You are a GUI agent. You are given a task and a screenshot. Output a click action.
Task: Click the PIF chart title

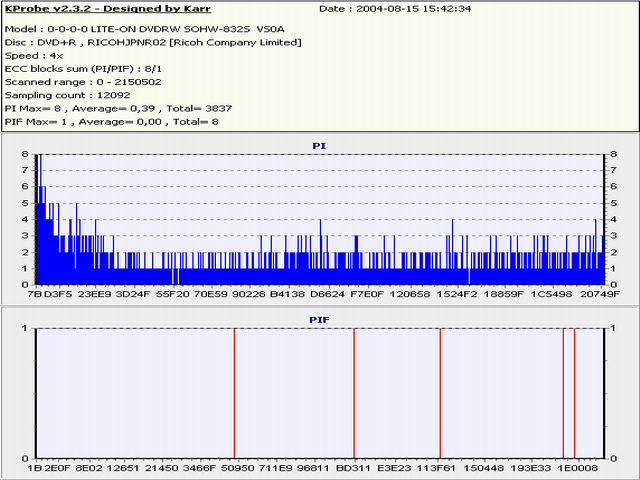[x=319, y=320]
